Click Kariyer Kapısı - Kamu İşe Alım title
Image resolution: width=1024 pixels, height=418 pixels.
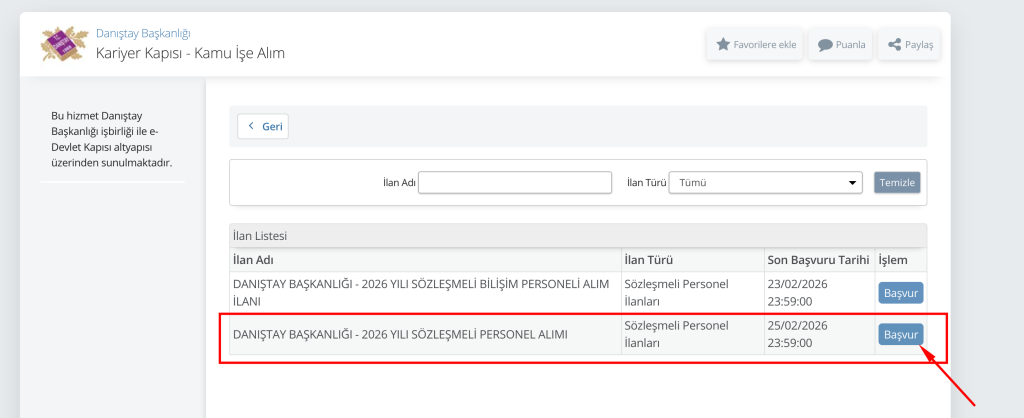coord(190,54)
